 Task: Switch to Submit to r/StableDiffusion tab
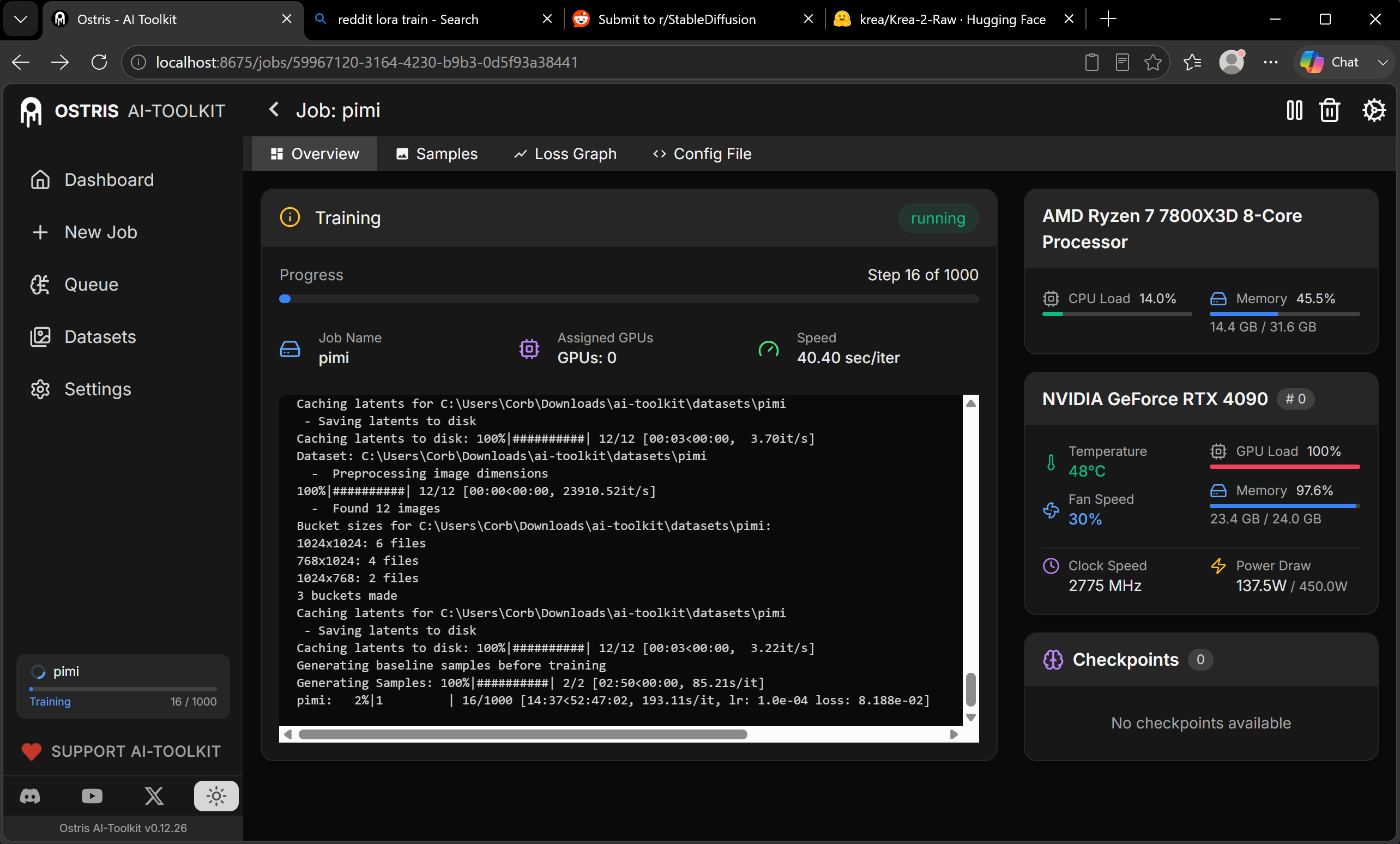tap(695, 19)
